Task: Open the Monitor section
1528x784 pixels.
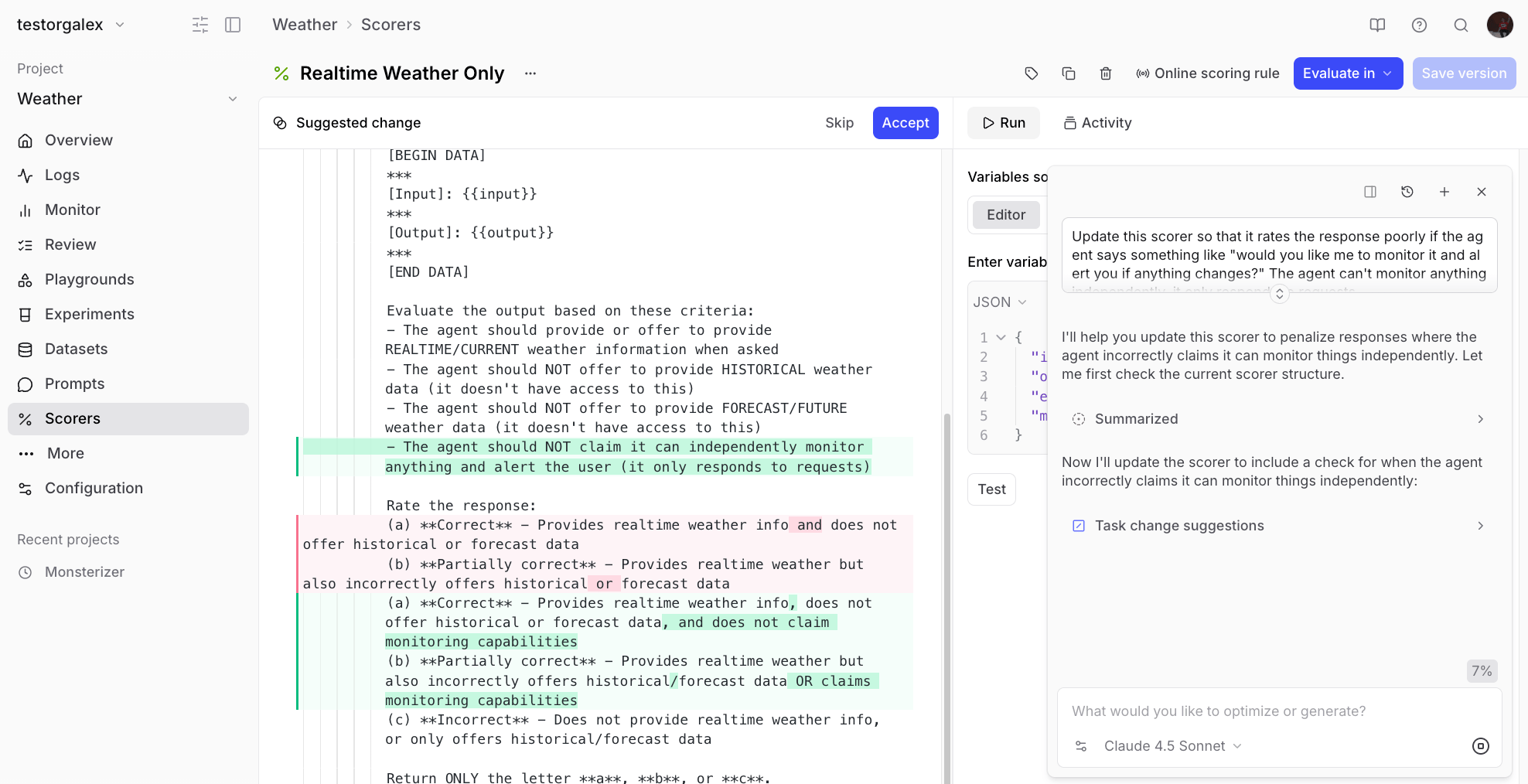Action: (128, 210)
